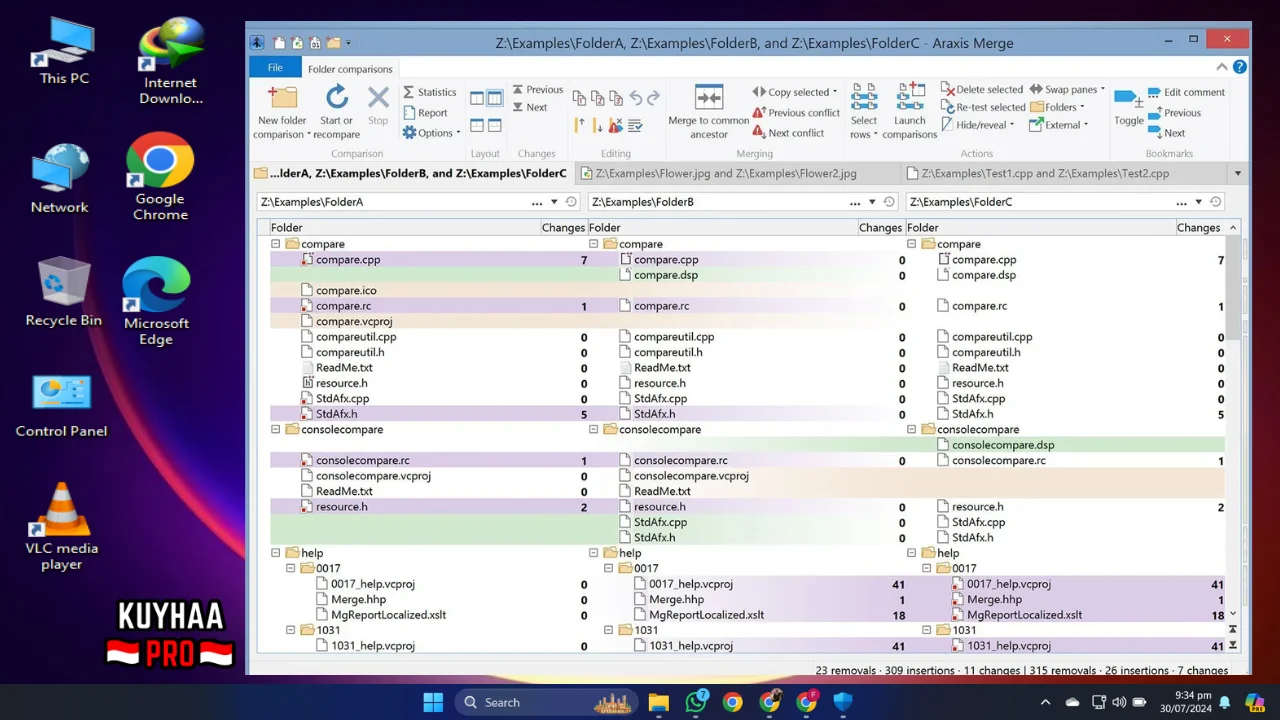Collapse the ribbon with the chevron
Viewport: 1280px width, 720px height.
(x=1222, y=68)
